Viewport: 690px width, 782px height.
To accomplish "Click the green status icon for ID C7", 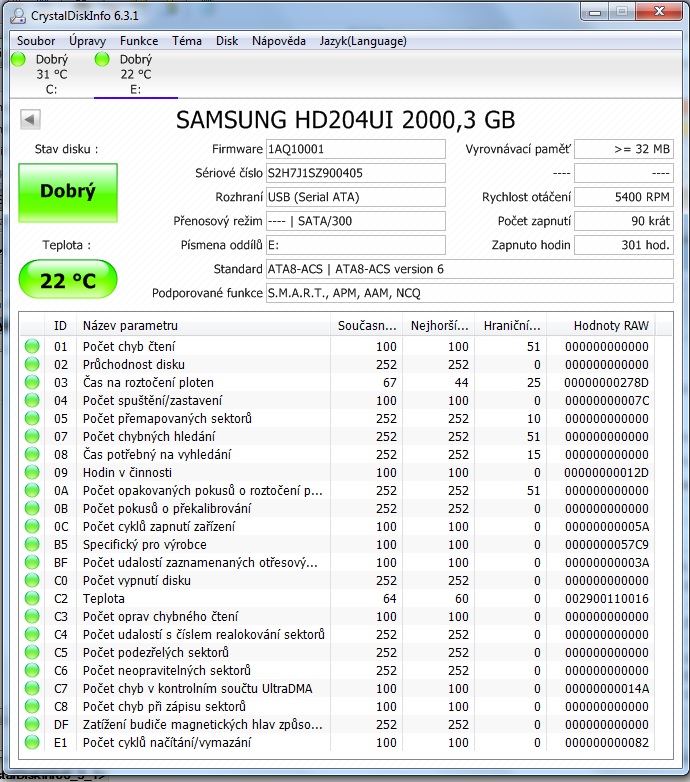I will (32, 688).
